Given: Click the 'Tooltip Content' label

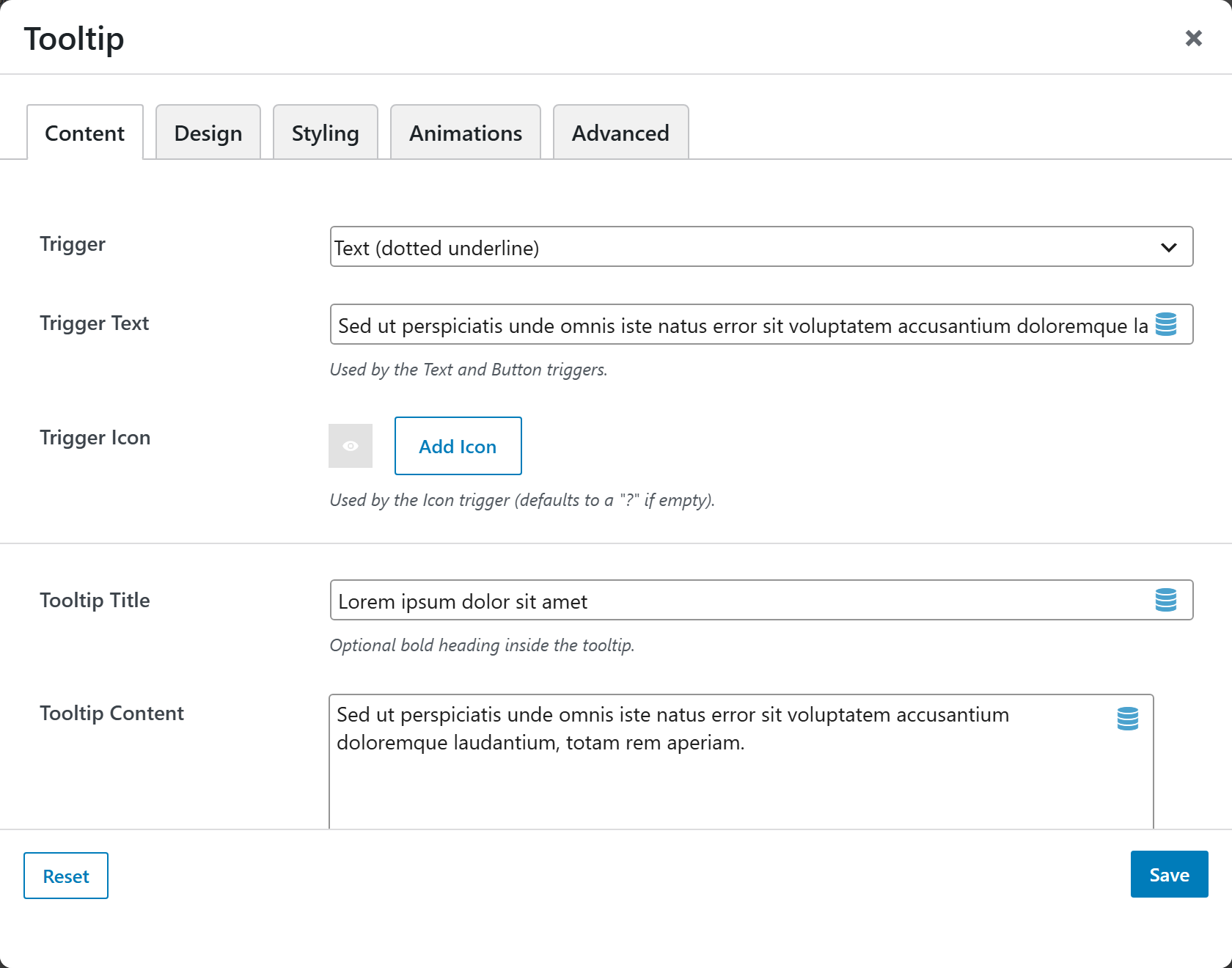Looking at the screenshot, I should pos(111,714).
